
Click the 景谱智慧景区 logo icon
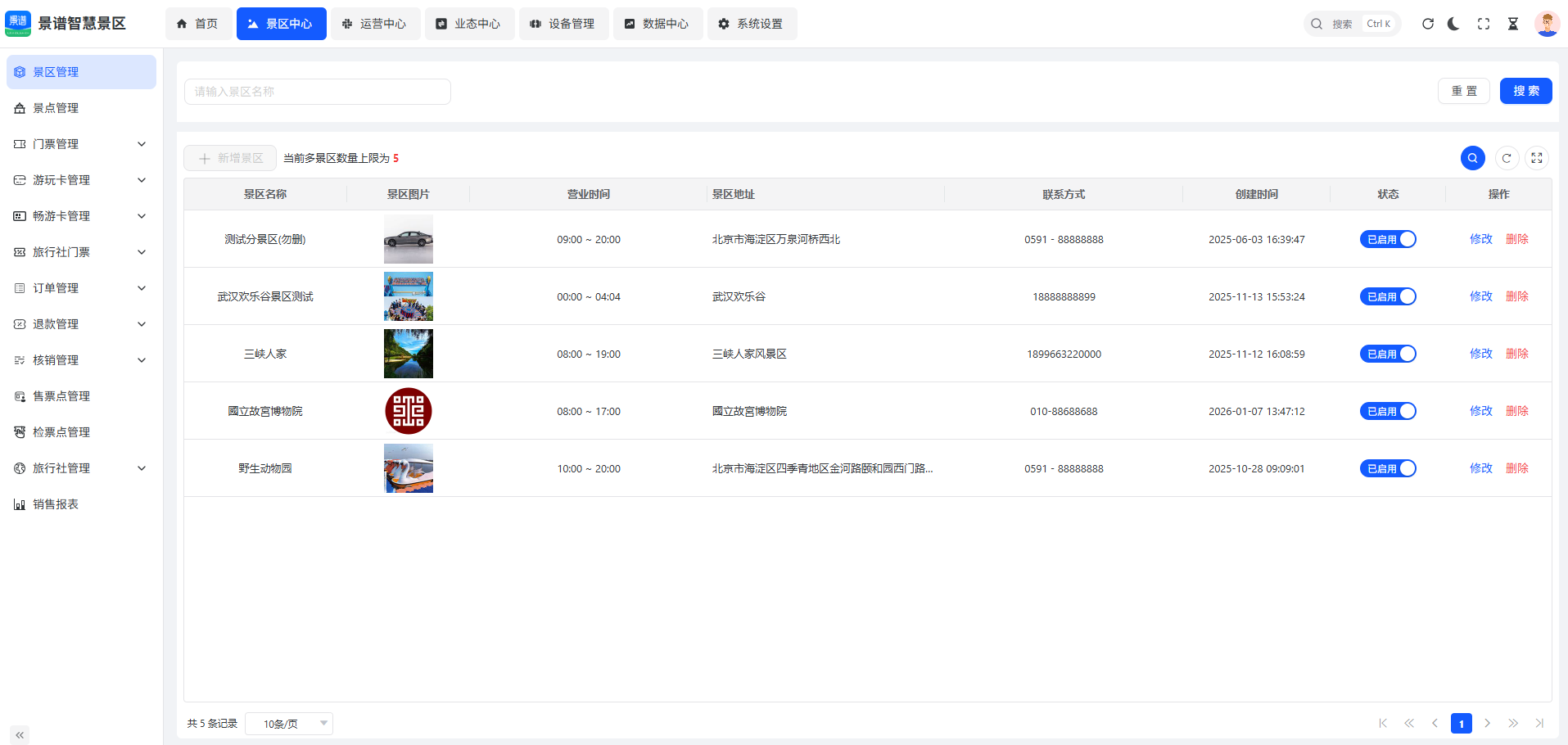point(18,24)
